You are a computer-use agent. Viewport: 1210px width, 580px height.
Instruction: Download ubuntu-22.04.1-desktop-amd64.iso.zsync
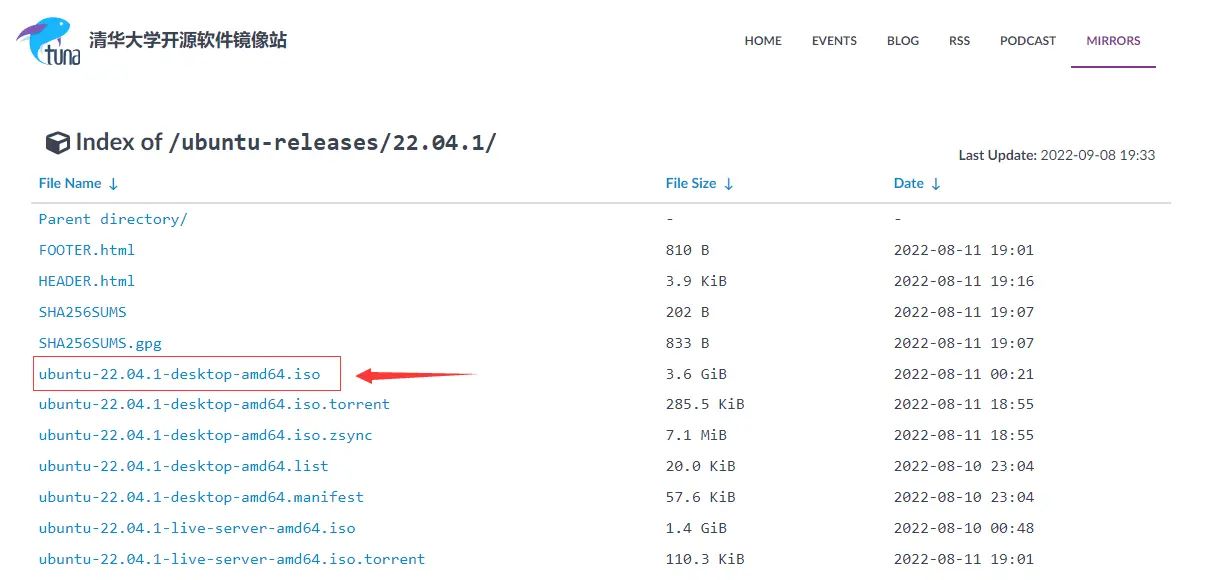[x=206, y=435]
